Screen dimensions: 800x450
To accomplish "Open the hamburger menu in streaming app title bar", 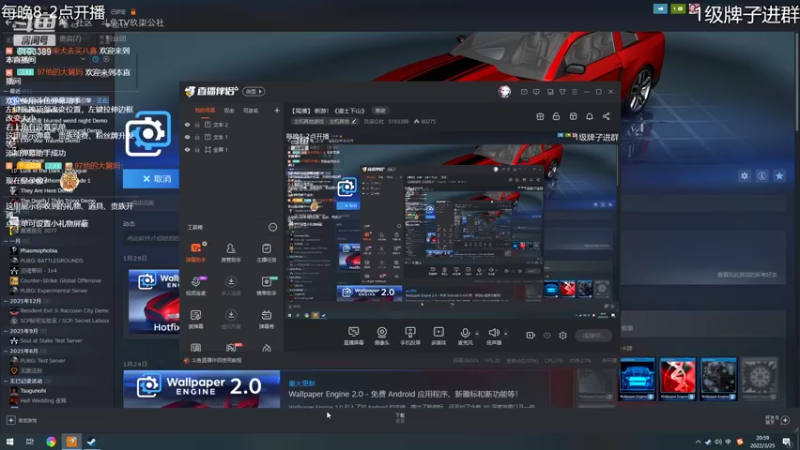I will pyautogui.click(x=574, y=92).
